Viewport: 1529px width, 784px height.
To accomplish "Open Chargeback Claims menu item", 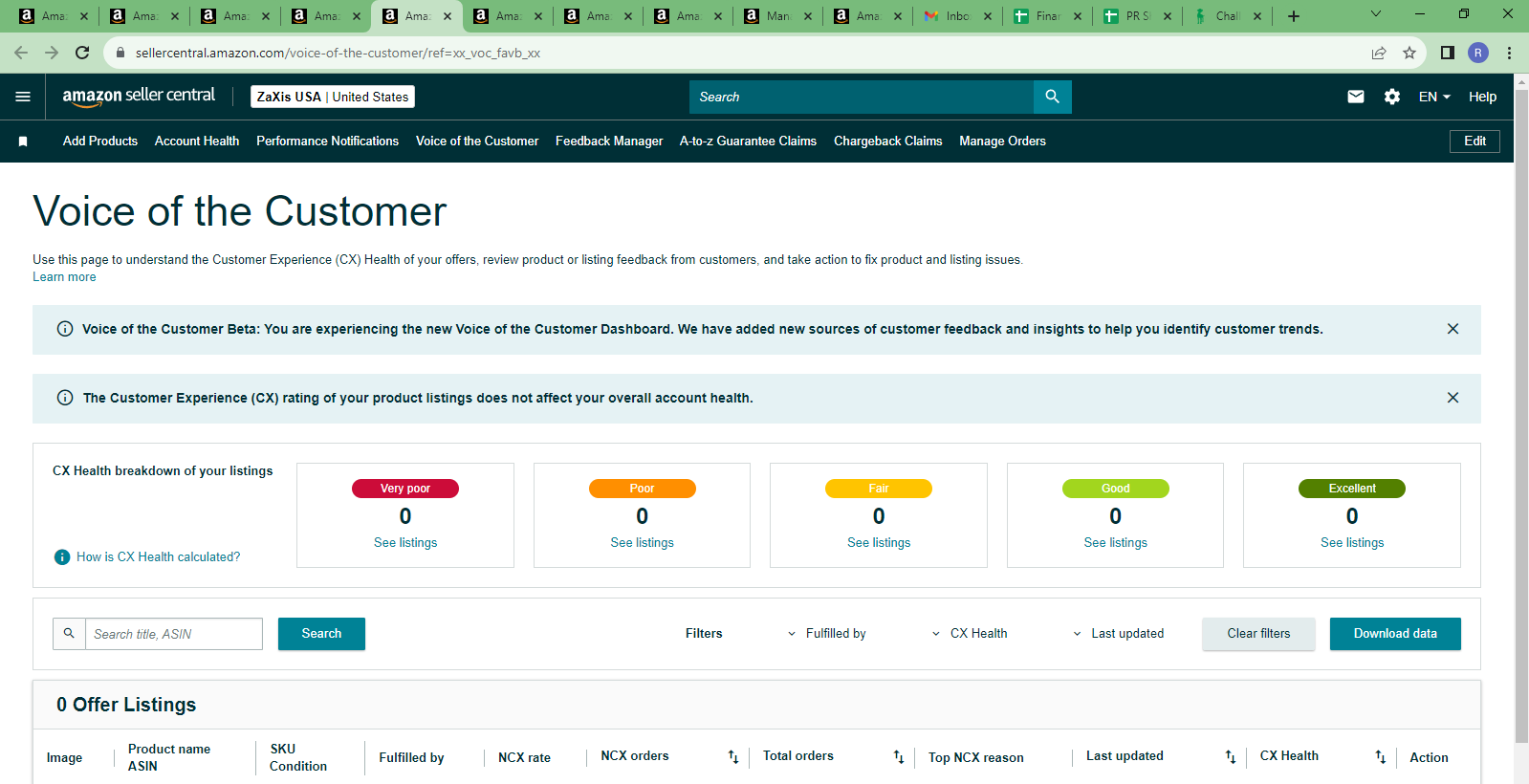I will 887,142.
